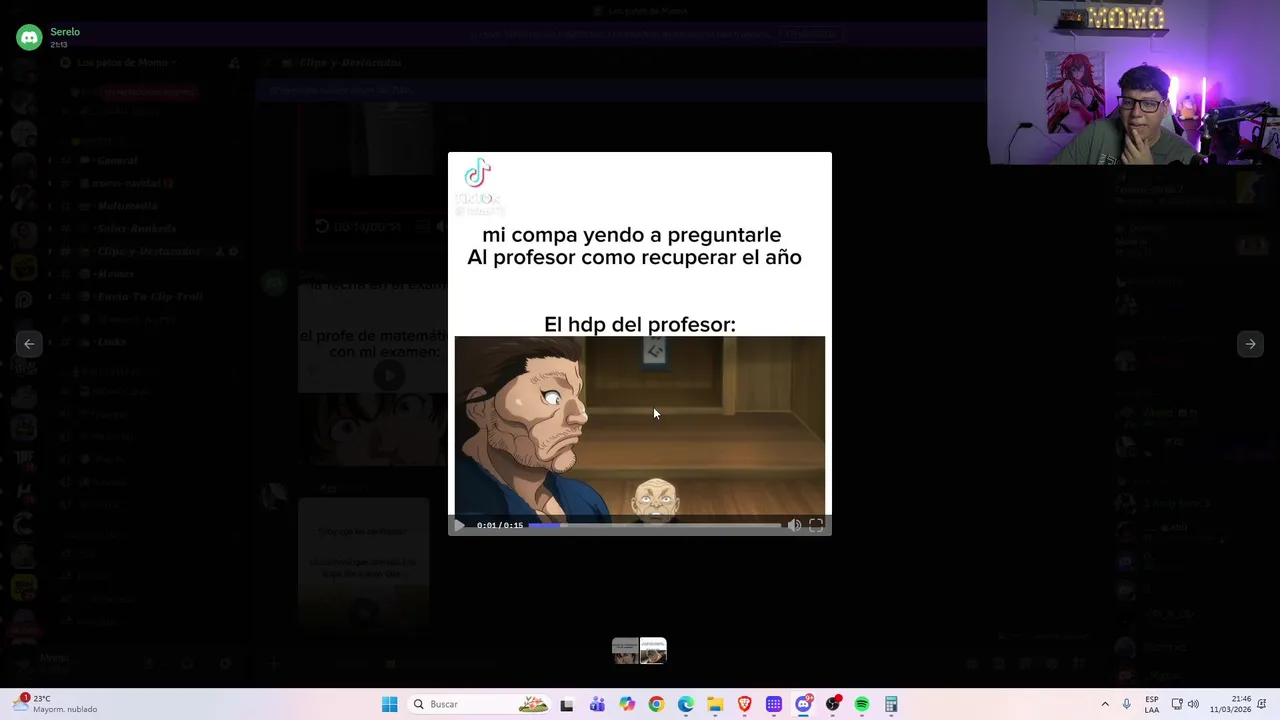Go to next media with right arrow

pos(1250,343)
